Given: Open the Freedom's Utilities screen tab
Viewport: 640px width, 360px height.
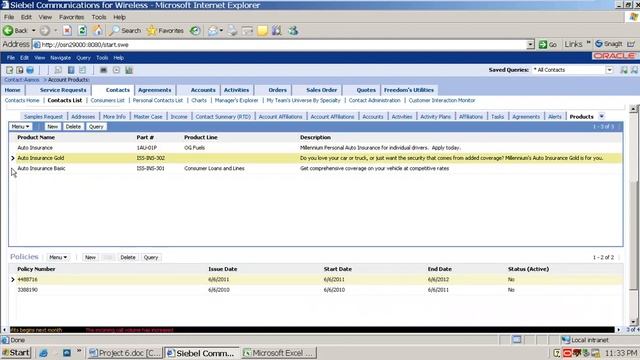Looking at the screenshot, I should point(409,90).
